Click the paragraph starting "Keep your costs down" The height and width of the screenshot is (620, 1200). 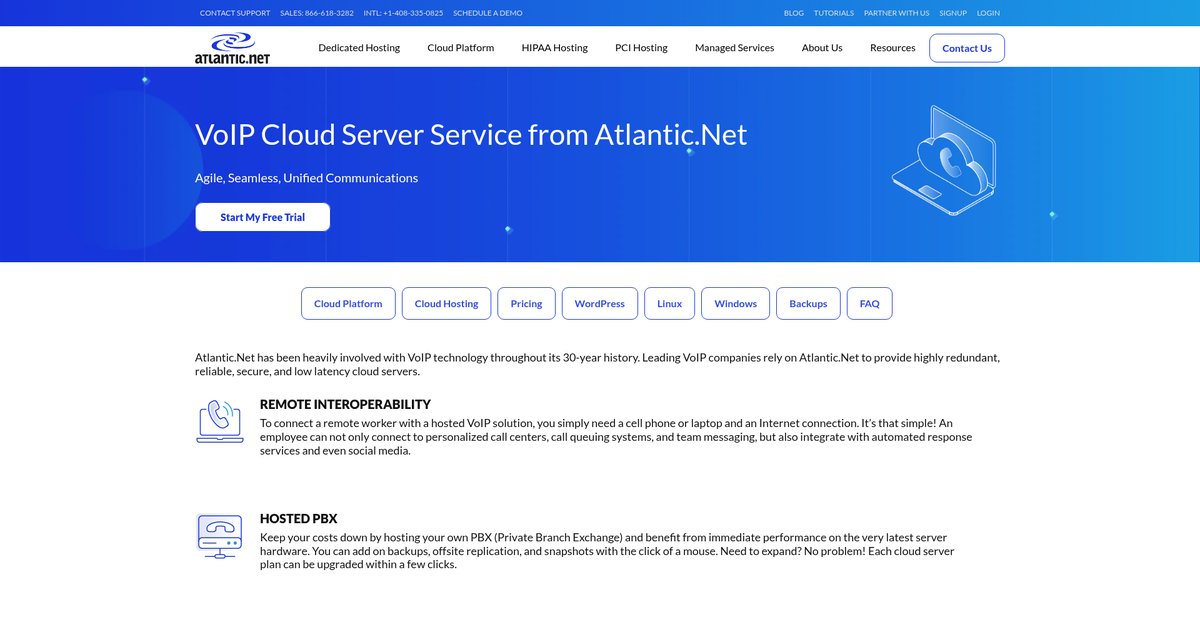click(607, 551)
